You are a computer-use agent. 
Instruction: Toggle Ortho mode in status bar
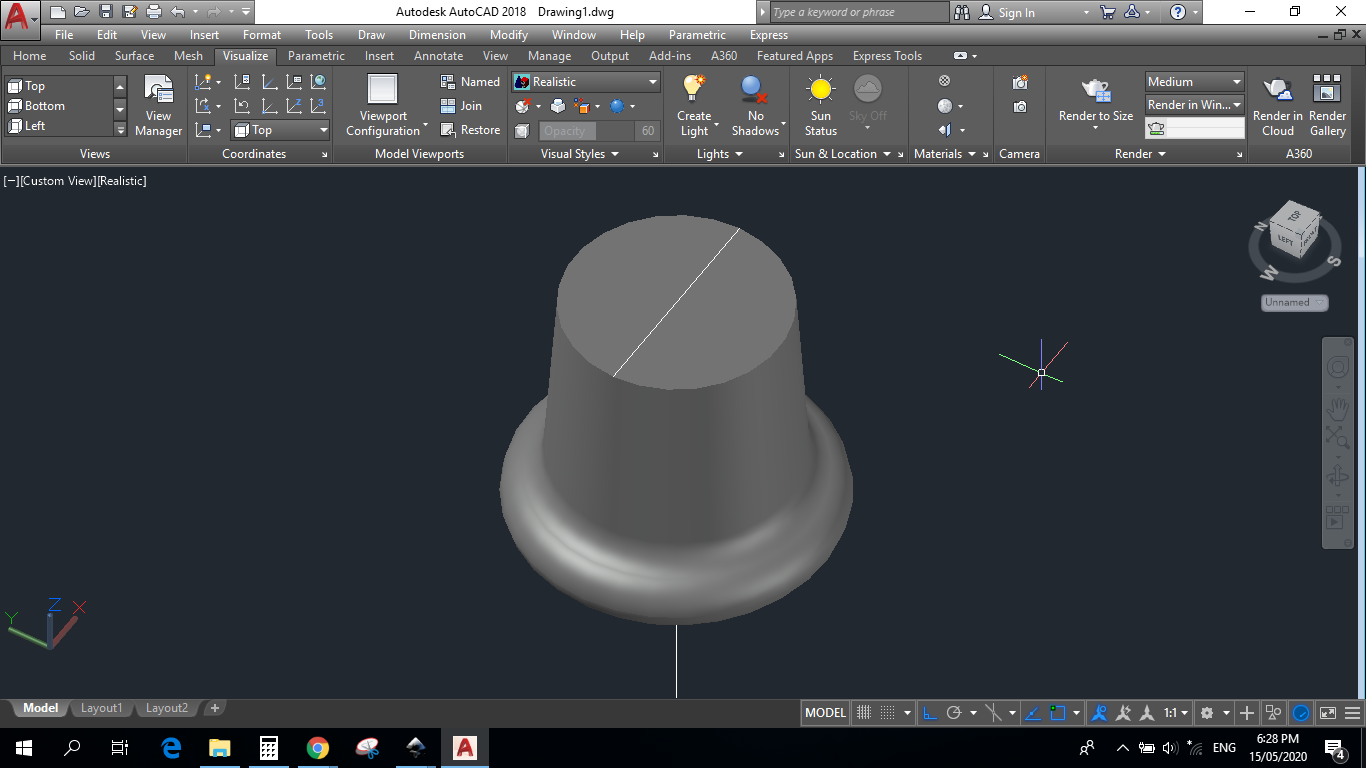point(929,713)
